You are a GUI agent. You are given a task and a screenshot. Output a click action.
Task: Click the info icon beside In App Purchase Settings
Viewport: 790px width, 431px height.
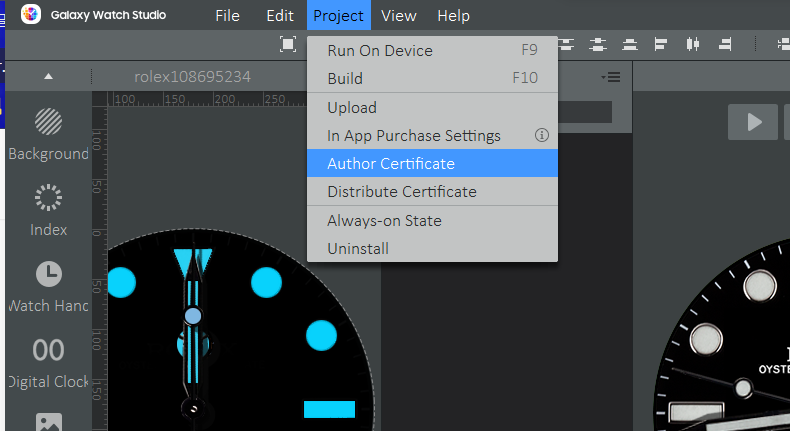point(542,135)
